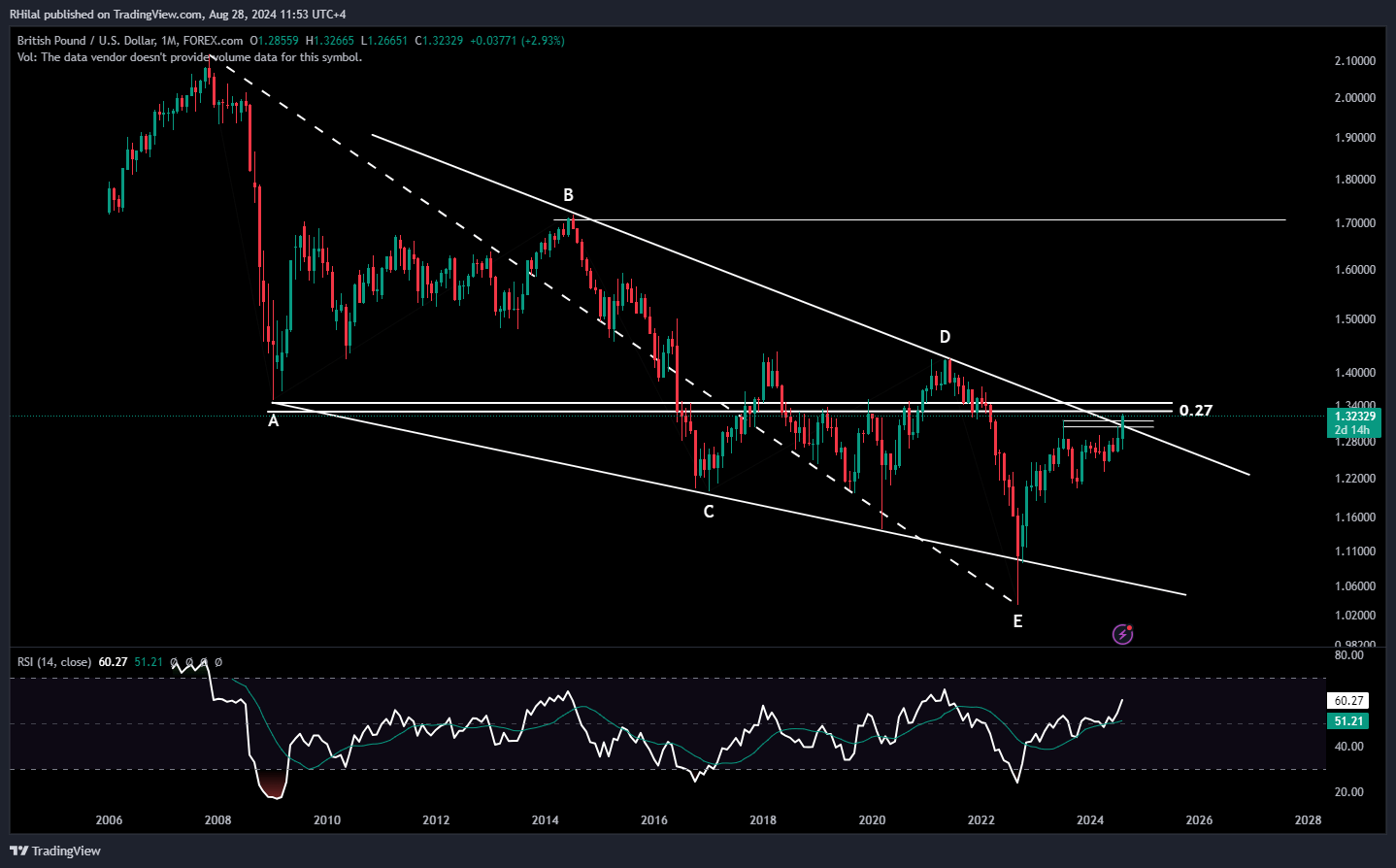The width and height of the screenshot is (1396, 868).
Task: Open the RSI (14, close) indicator legend
Action: click(x=54, y=662)
